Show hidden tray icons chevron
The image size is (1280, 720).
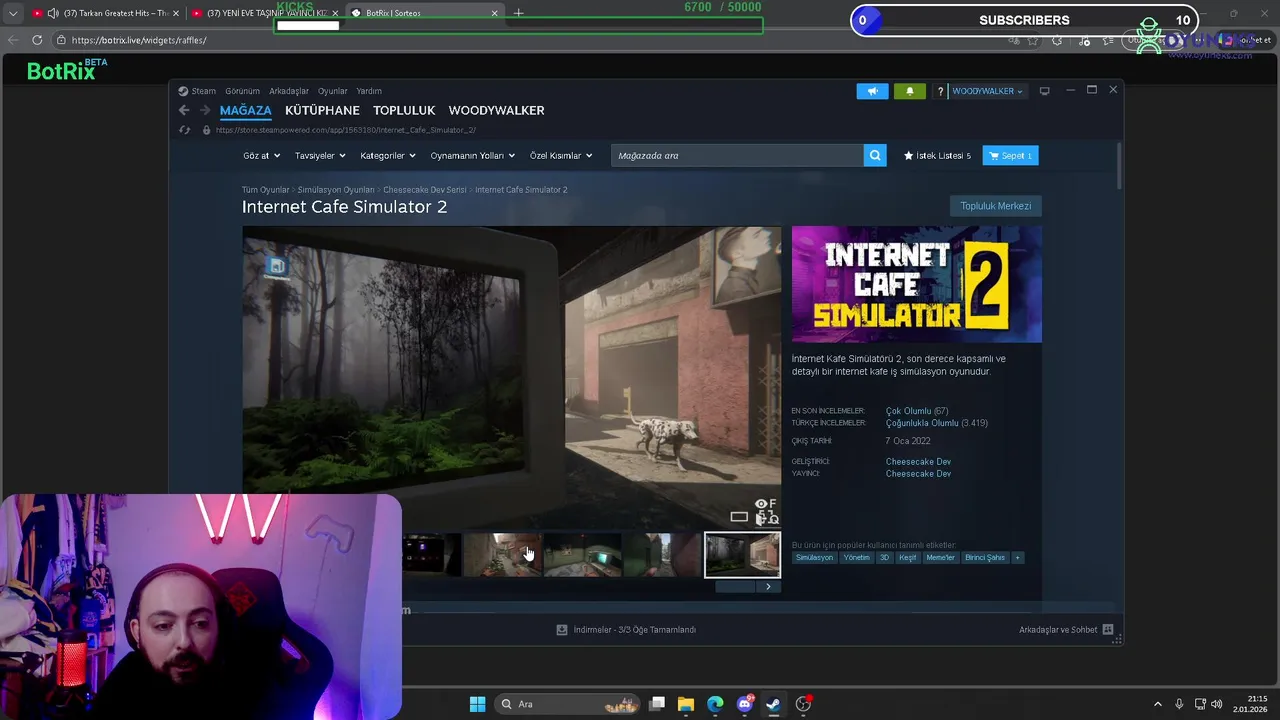[1158, 704]
